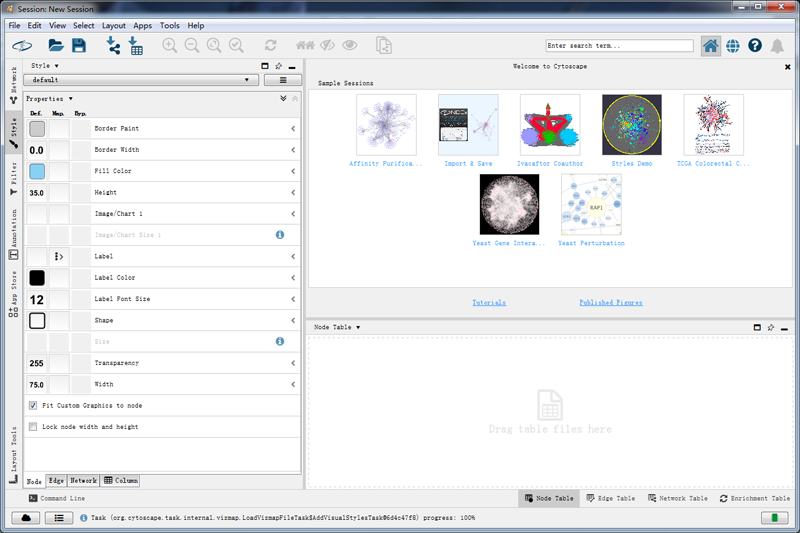The width and height of the screenshot is (800, 533).
Task: Toggle Lock node width and height checkbox
Action: [x=33, y=427]
